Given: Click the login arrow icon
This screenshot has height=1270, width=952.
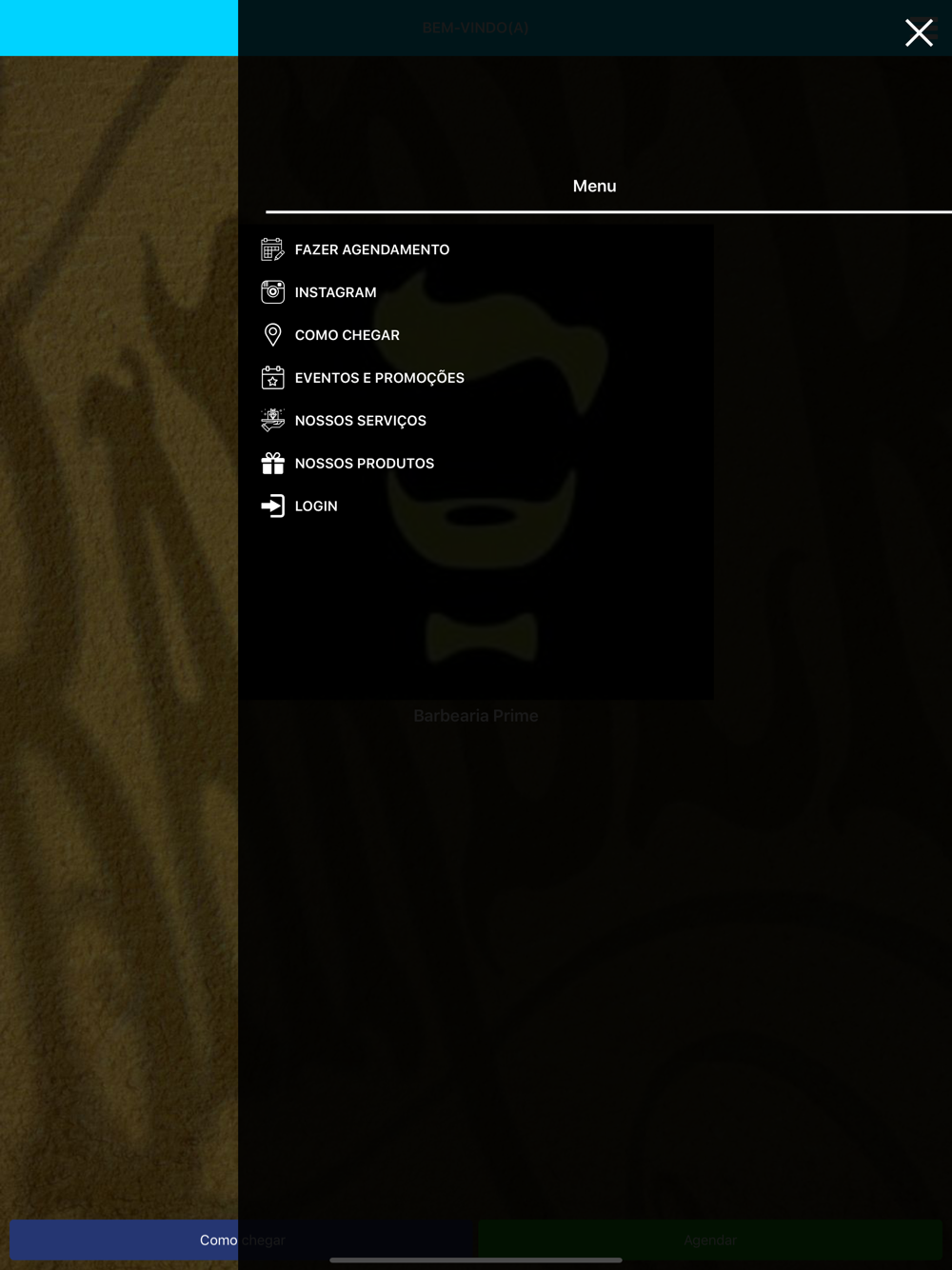Looking at the screenshot, I should [x=272, y=506].
